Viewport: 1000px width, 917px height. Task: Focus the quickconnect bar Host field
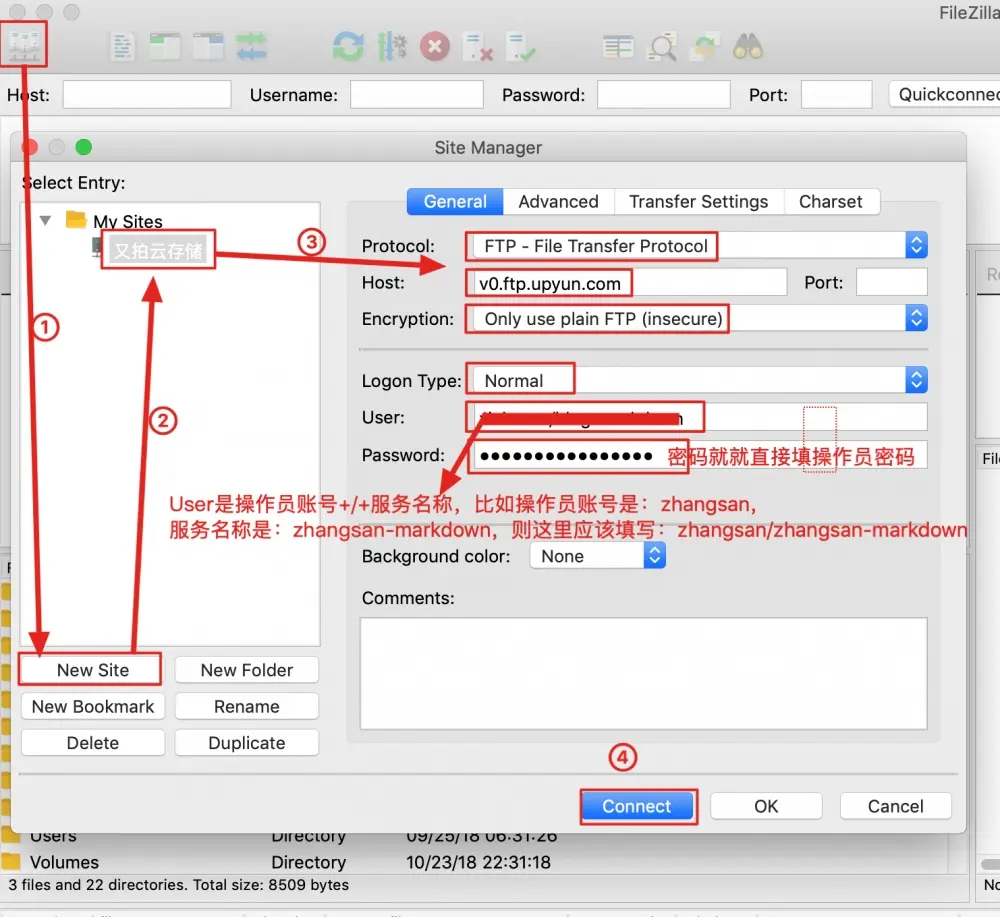click(147, 94)
